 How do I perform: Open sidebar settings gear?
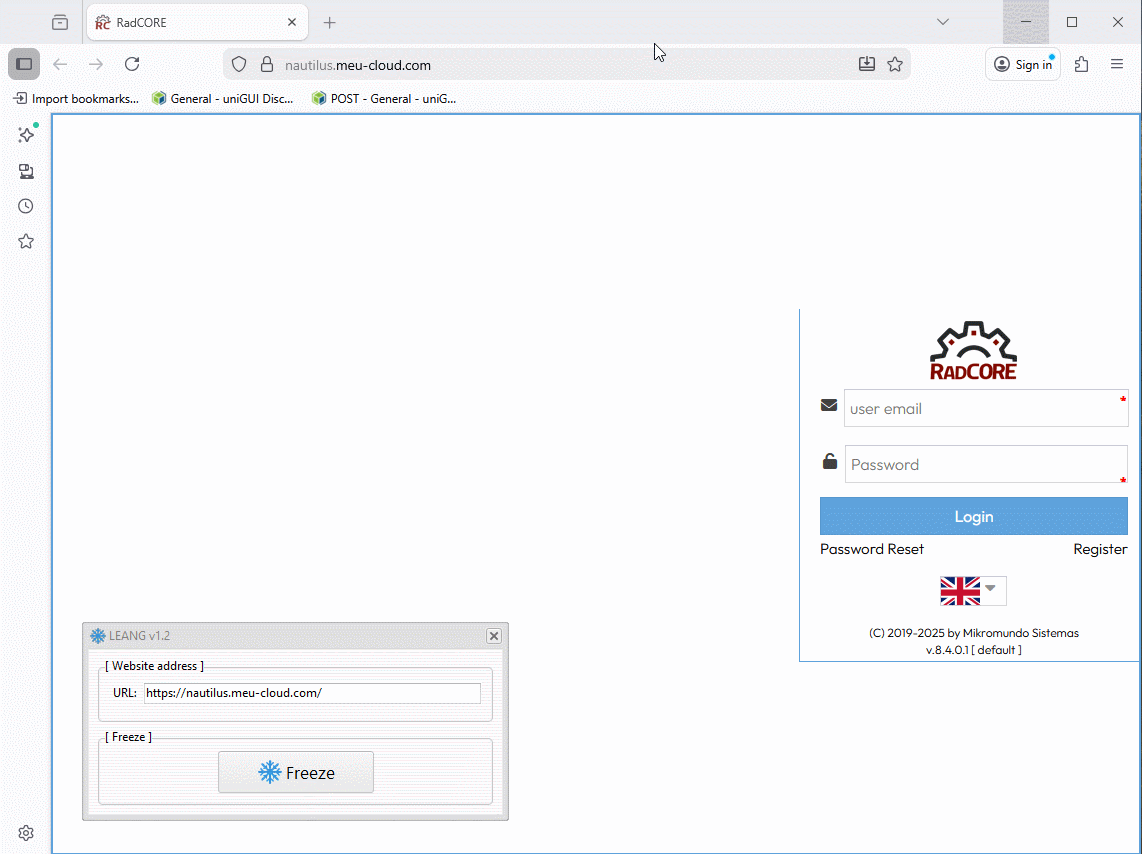(26, 833)
